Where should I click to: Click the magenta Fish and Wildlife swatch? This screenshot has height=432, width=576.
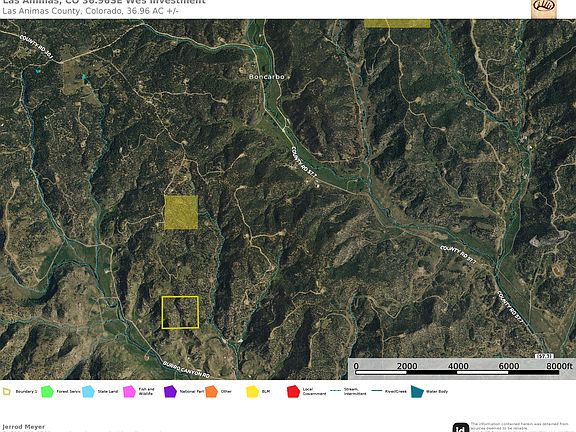point(129,392)
